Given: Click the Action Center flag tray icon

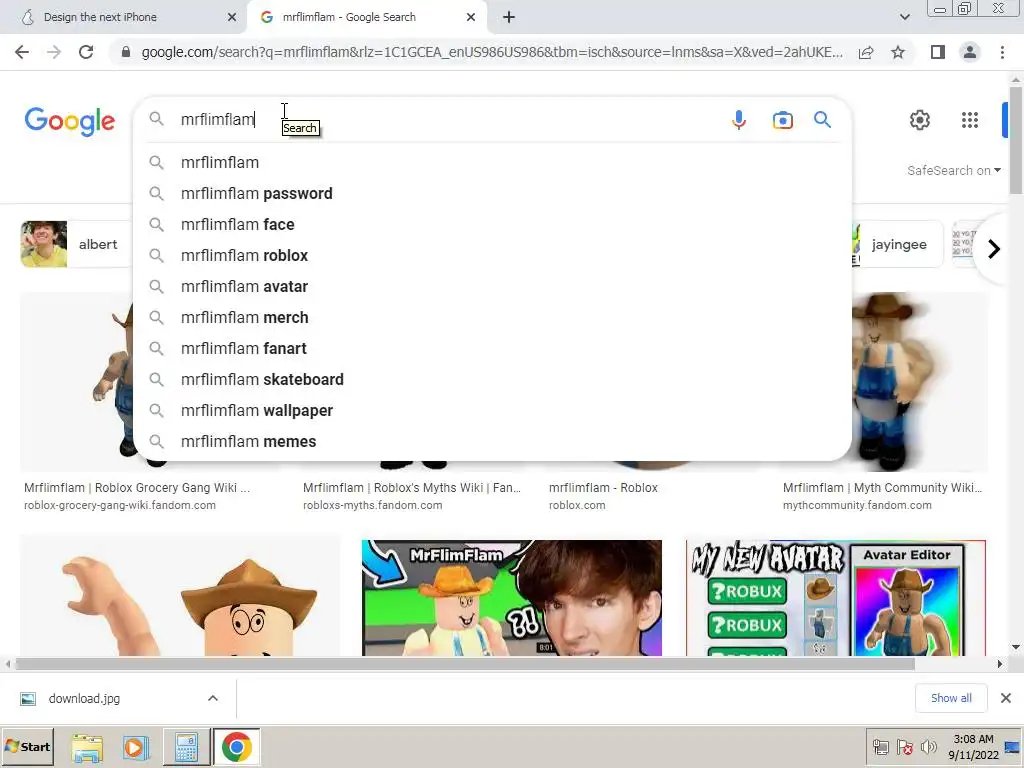Looking at the screenshot, I should click(x=904, y=747).
